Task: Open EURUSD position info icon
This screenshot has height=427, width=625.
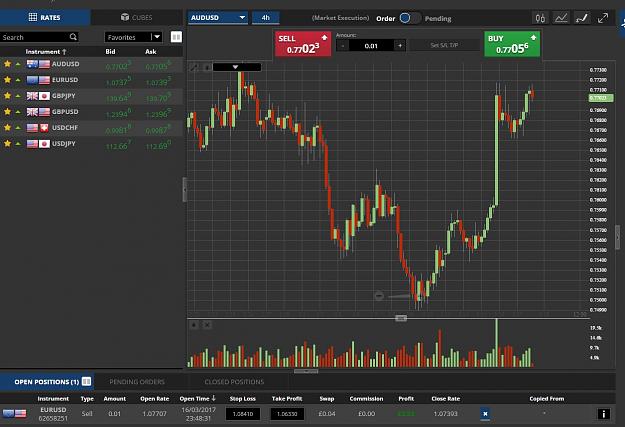Action: point(603,414)
